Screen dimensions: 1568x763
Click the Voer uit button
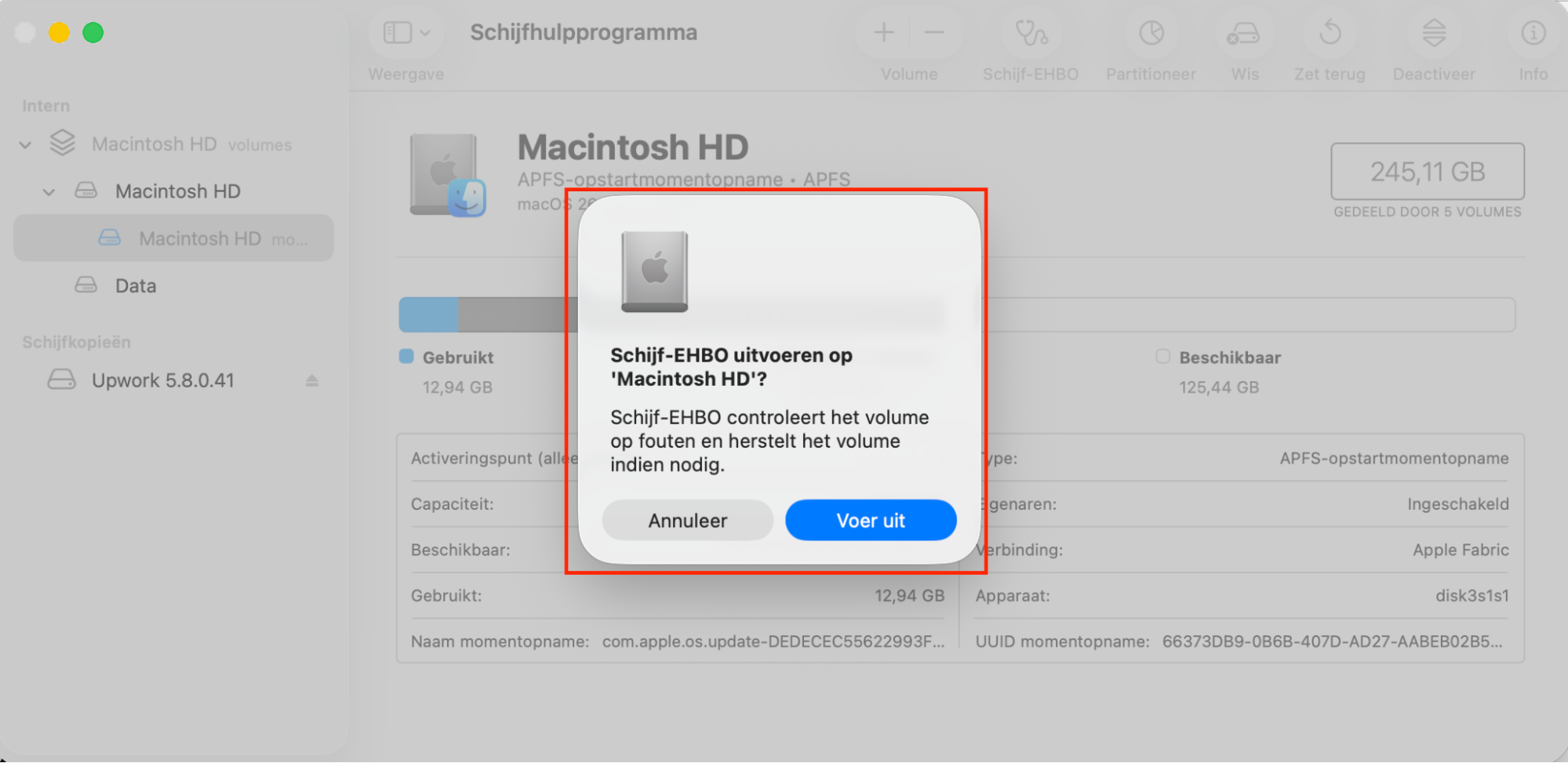(x=871, y=521)
